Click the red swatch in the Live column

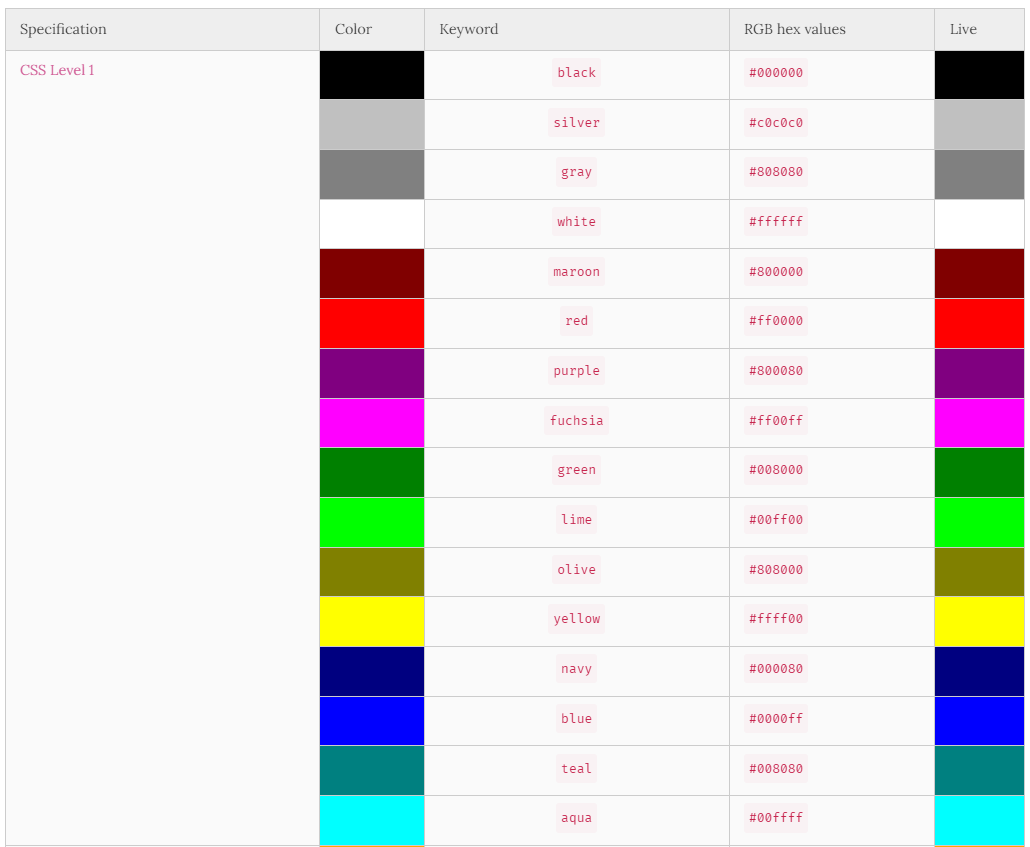pos(979,323)
